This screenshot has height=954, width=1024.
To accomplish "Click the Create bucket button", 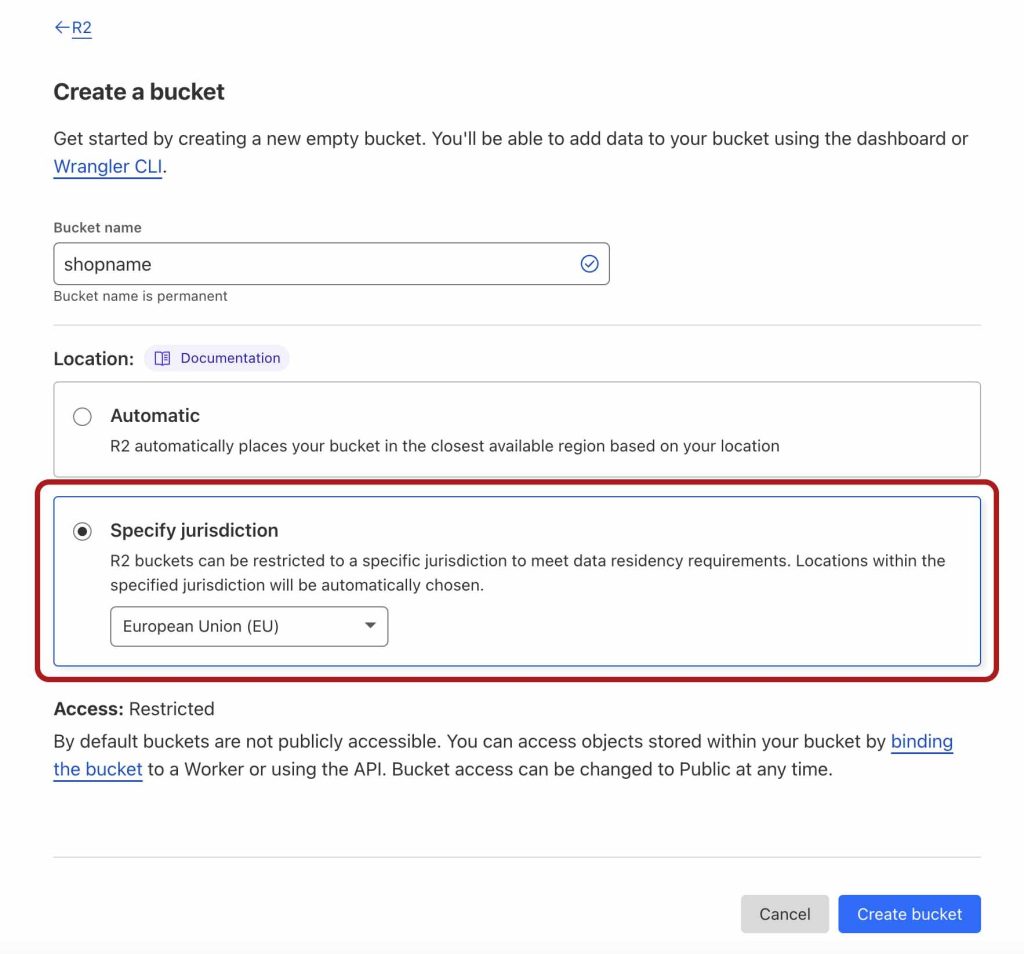I will [x=909, y=913].
